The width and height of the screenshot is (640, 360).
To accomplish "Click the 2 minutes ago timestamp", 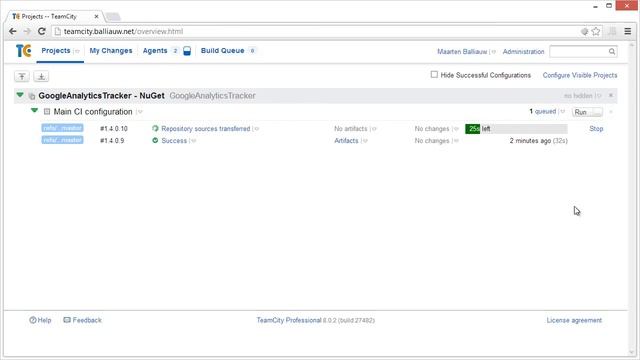I will coord(530,140).
